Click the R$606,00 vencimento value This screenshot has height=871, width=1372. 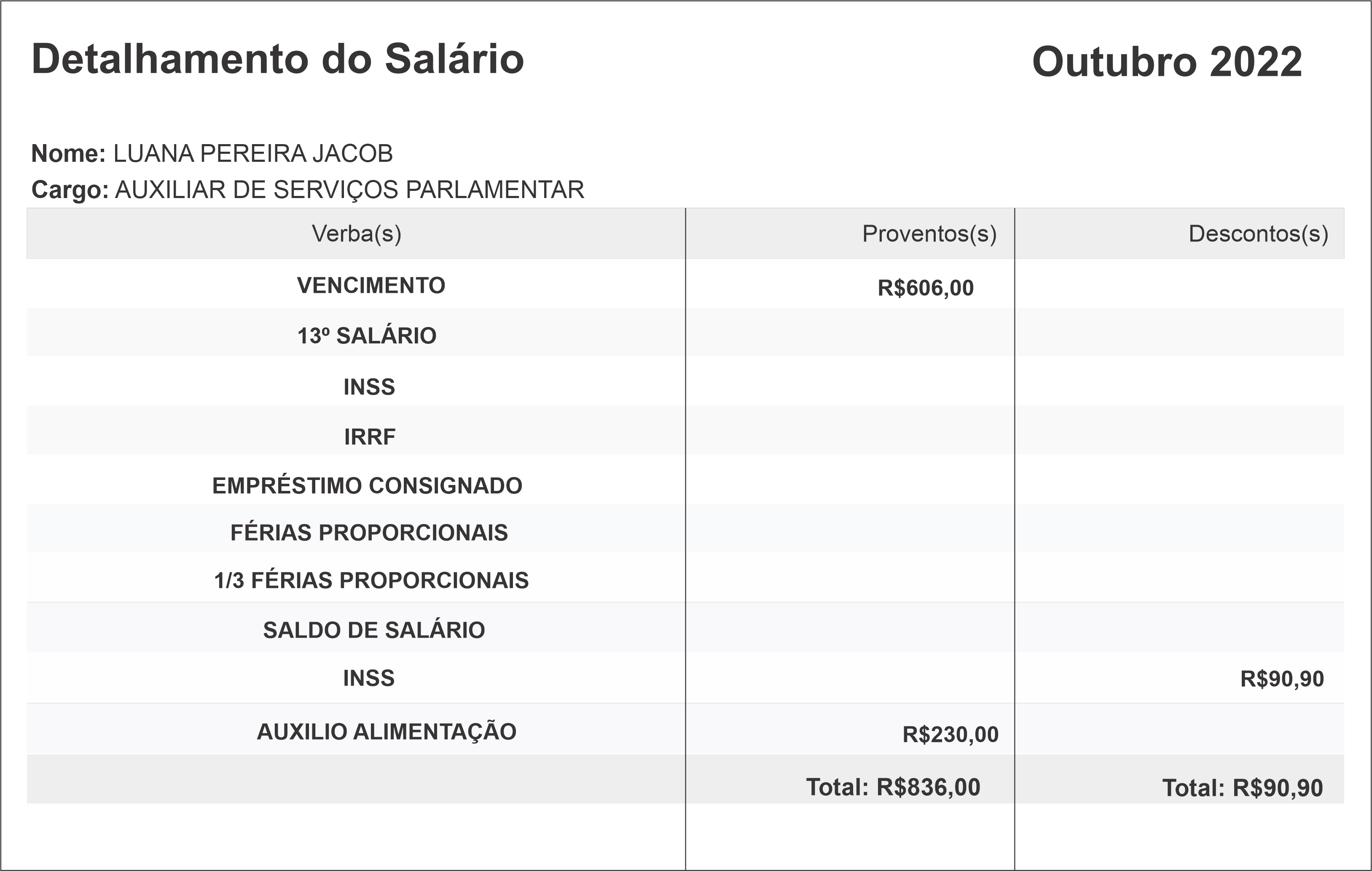[925, 288]
